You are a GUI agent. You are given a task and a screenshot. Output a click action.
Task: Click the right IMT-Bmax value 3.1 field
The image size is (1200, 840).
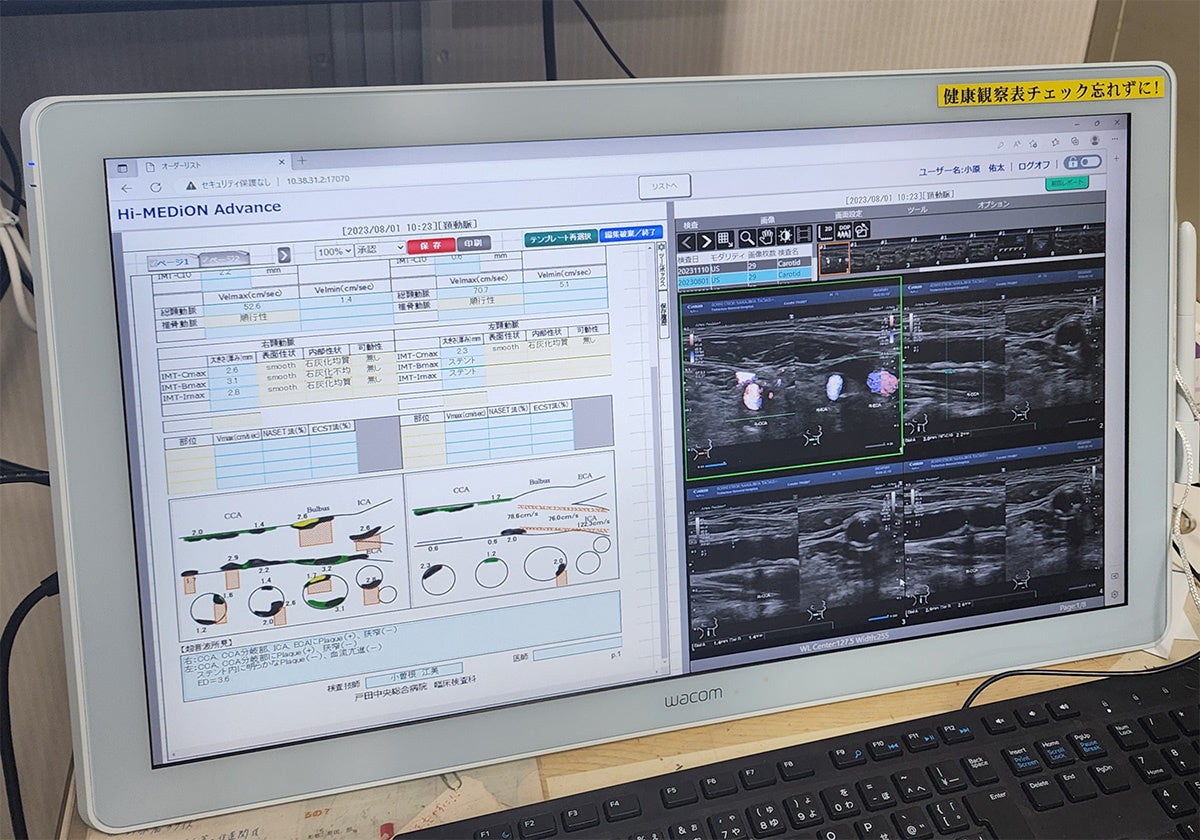232,381
